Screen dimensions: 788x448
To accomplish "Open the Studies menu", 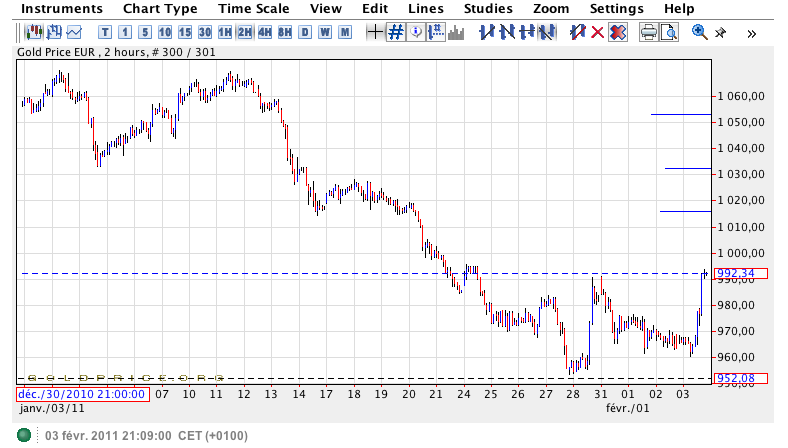I will pyautogui.click(x=488, y=9).
